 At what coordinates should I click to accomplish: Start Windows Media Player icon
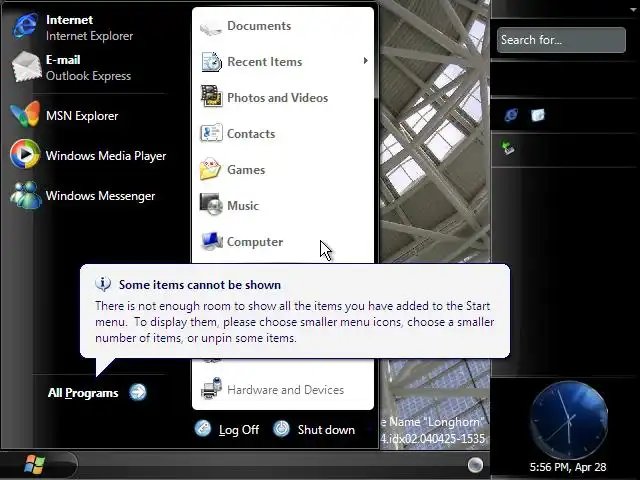tap(25, 154)
